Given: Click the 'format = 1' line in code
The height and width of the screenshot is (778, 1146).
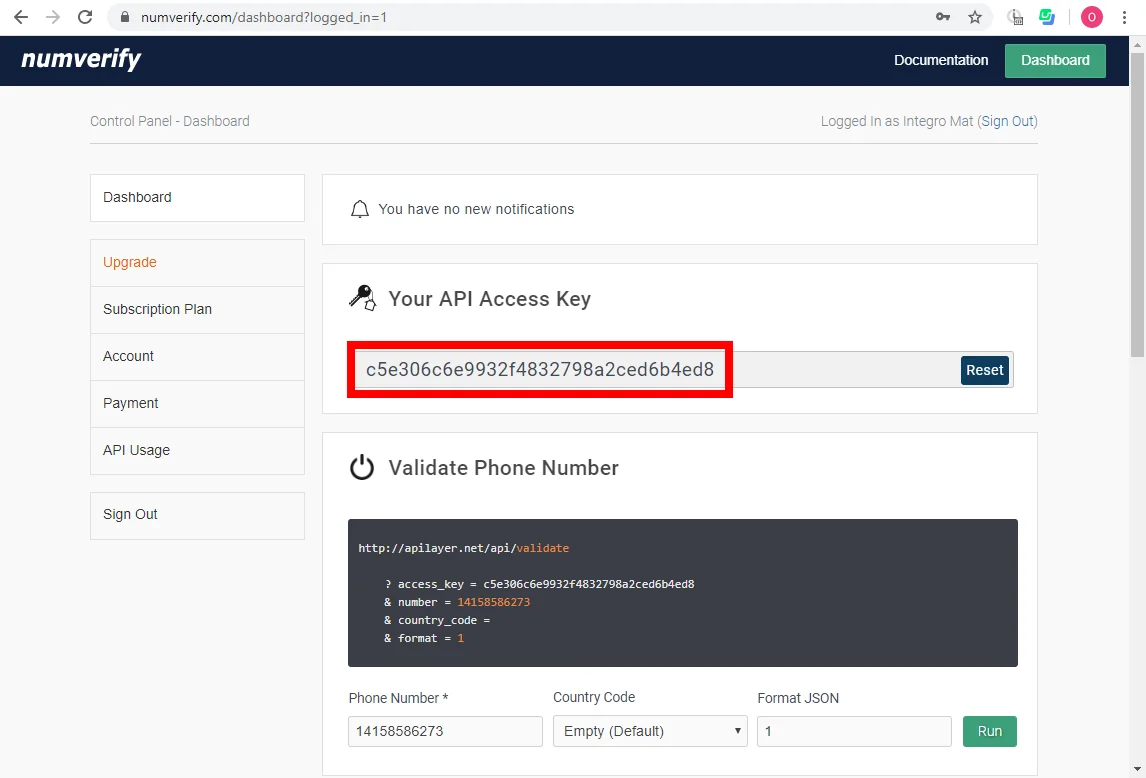Looking at the screenshot, I should (x=424, y=638).
